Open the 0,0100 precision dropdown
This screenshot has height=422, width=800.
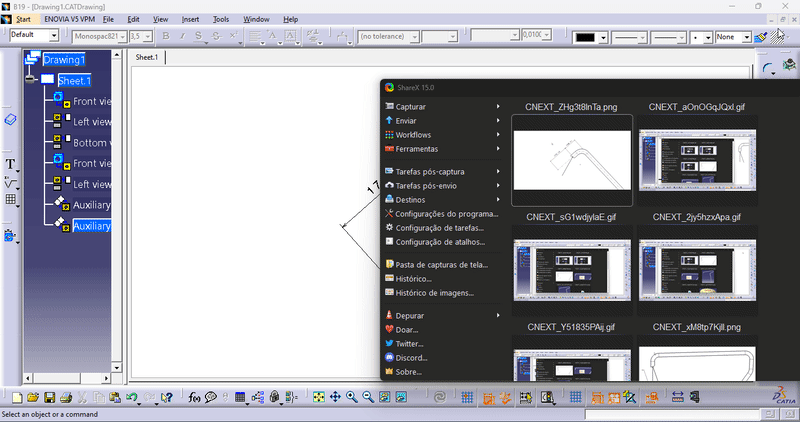(546, 35)
